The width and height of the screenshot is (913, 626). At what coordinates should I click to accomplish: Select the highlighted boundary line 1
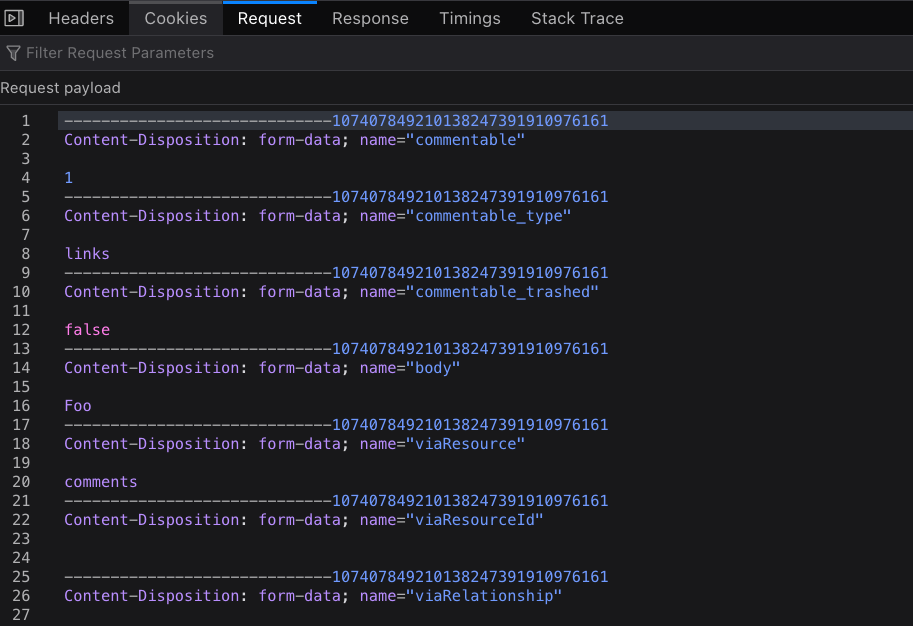pyautogui.click(x=335, y=120)
